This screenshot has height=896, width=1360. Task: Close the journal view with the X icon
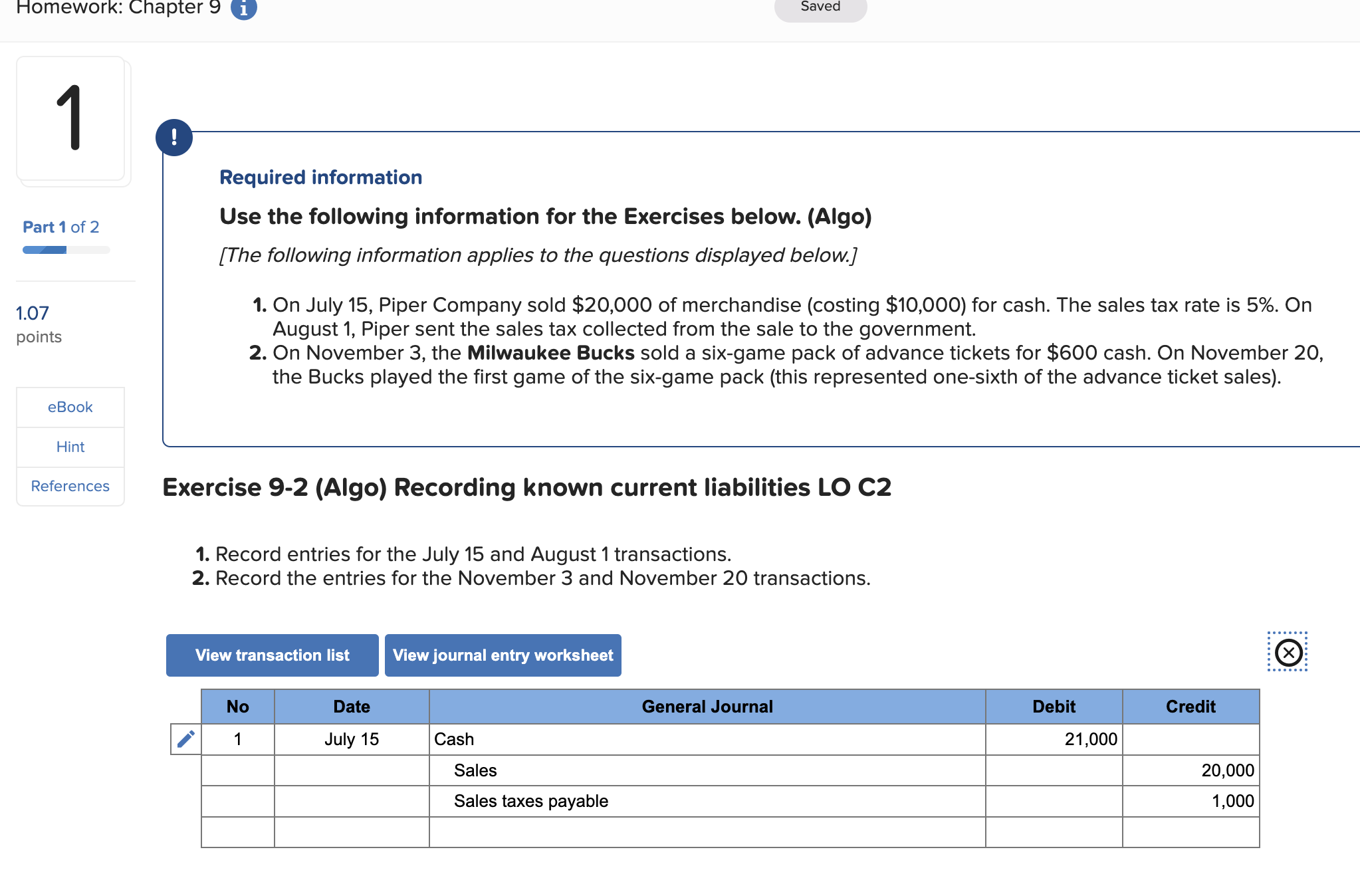[x=1288, y=652]
